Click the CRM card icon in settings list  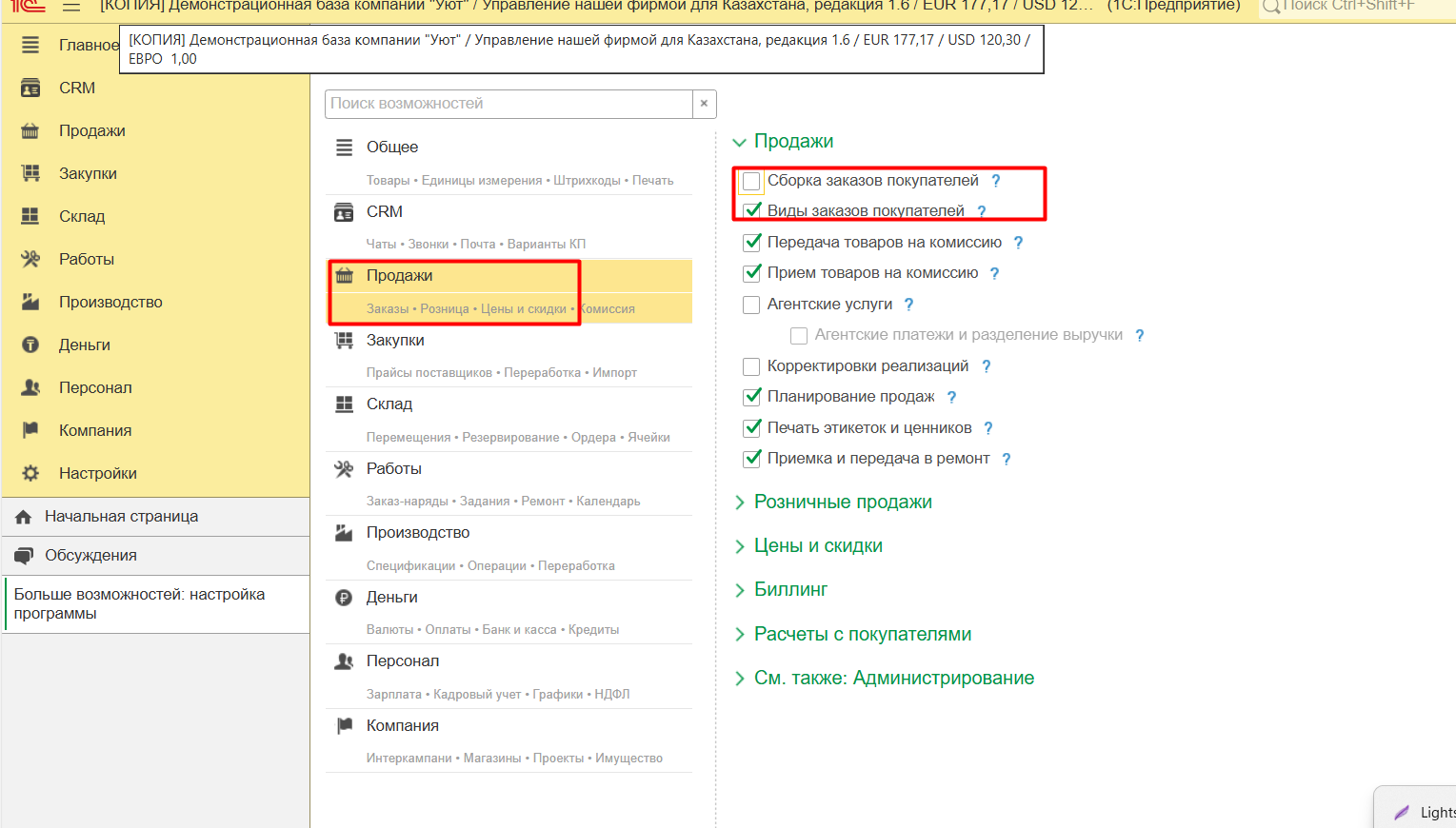pyautogui.click(x=344, y=212)
